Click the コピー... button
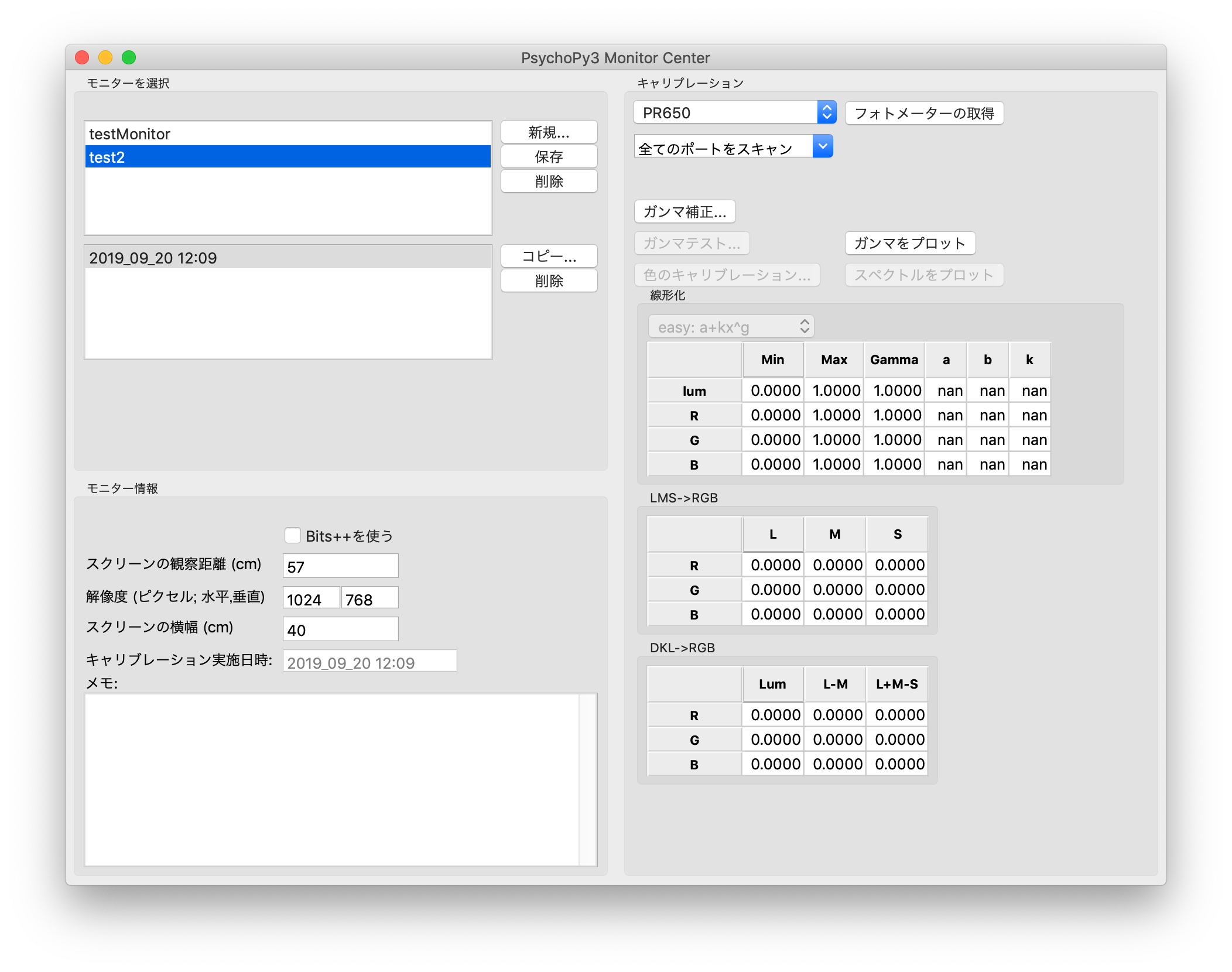 (549, 256)
